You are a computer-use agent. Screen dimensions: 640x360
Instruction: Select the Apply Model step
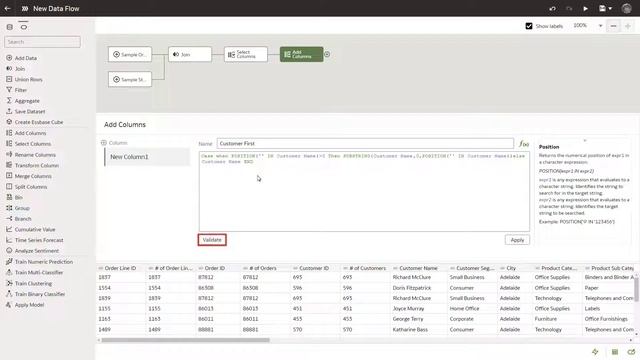pyautogui.click(x=25, y=304)
